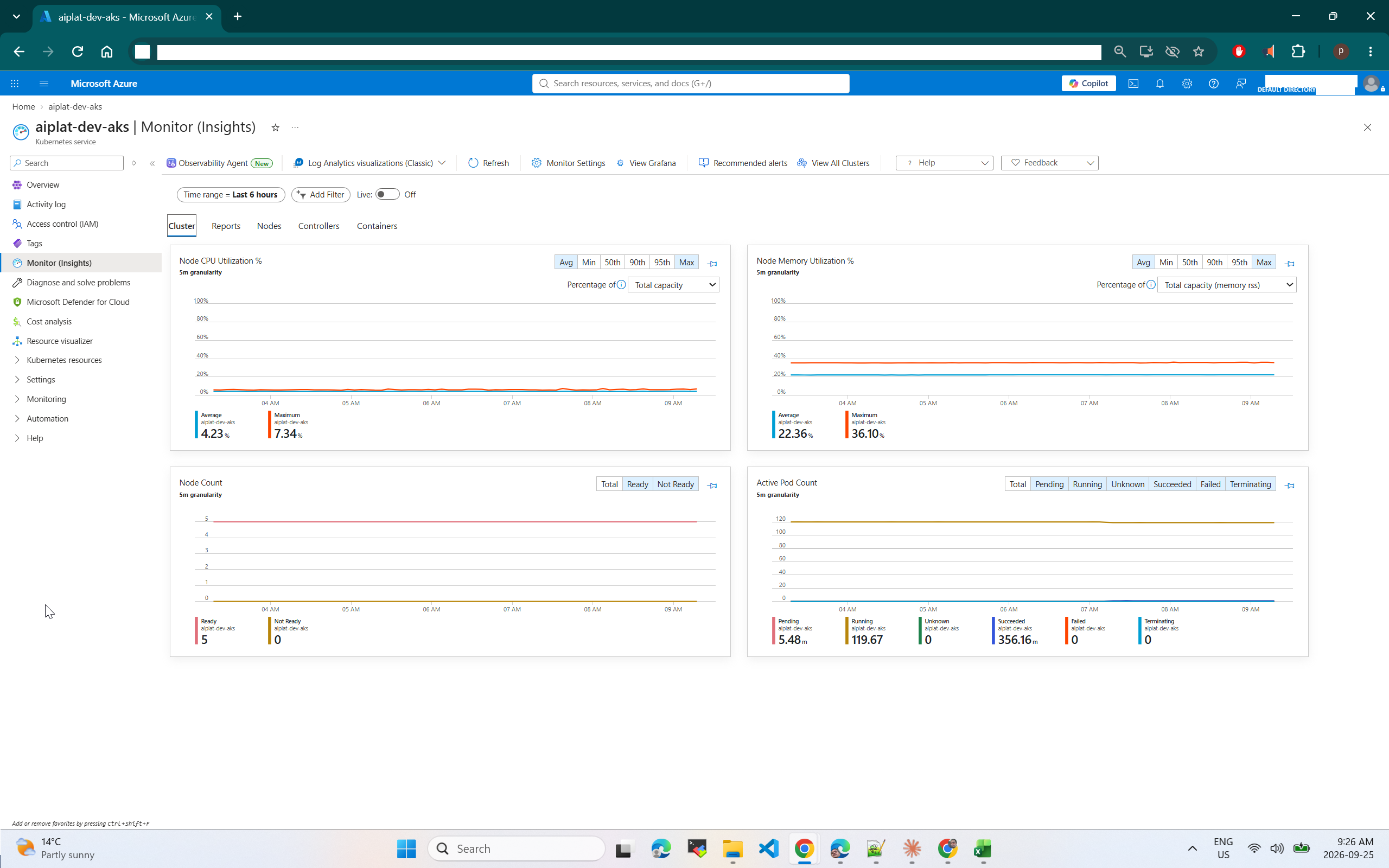Toggle Max series on CPU Utilization chart
This screenshot has height=868, width=1389.
coord(686,263)
